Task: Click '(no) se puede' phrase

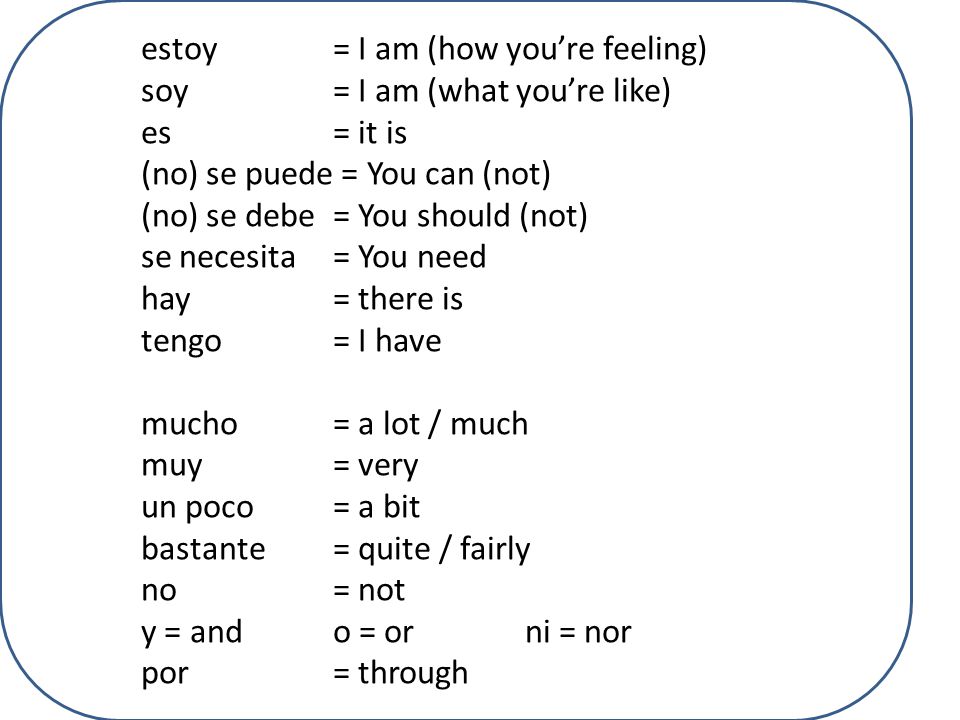Action: coord(236,175)
